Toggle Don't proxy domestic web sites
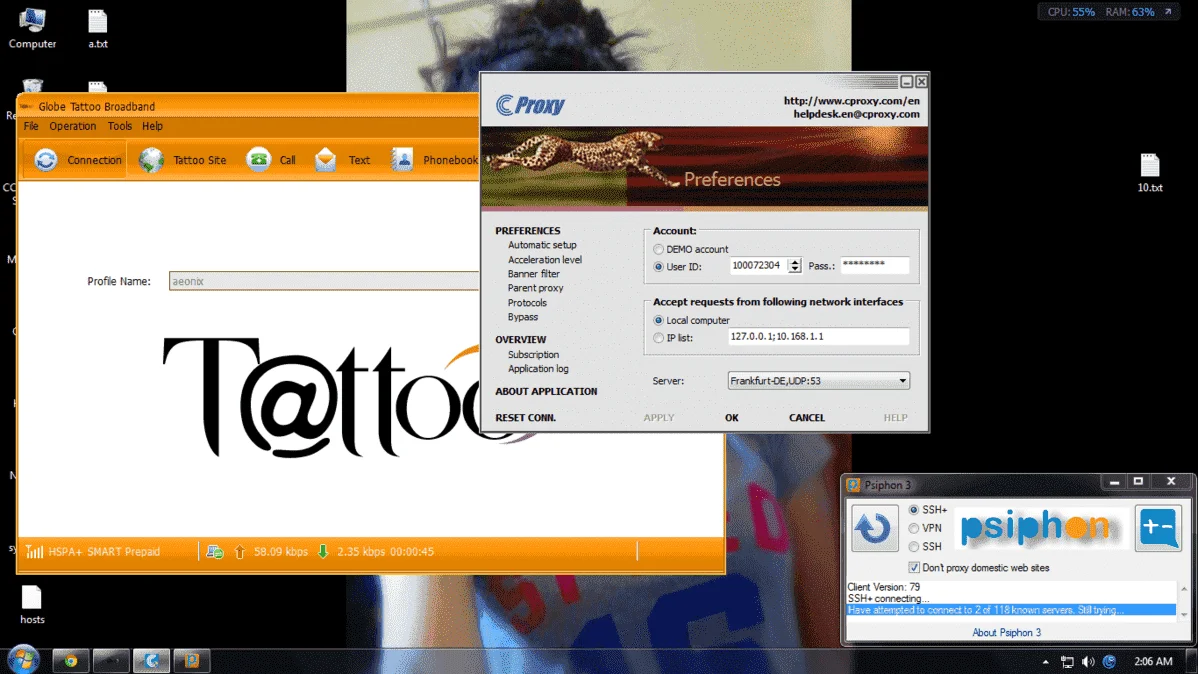The image size is (1198, 674). click(914, 568)
